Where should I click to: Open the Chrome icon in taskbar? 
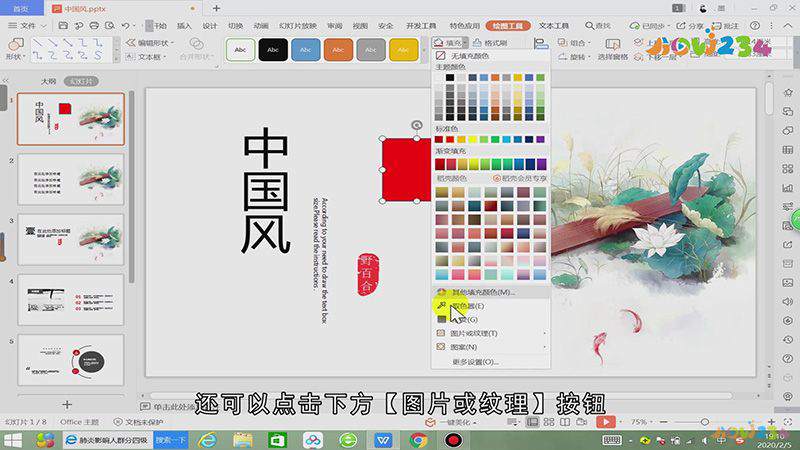pyautogui.click(x=418, y=439)
